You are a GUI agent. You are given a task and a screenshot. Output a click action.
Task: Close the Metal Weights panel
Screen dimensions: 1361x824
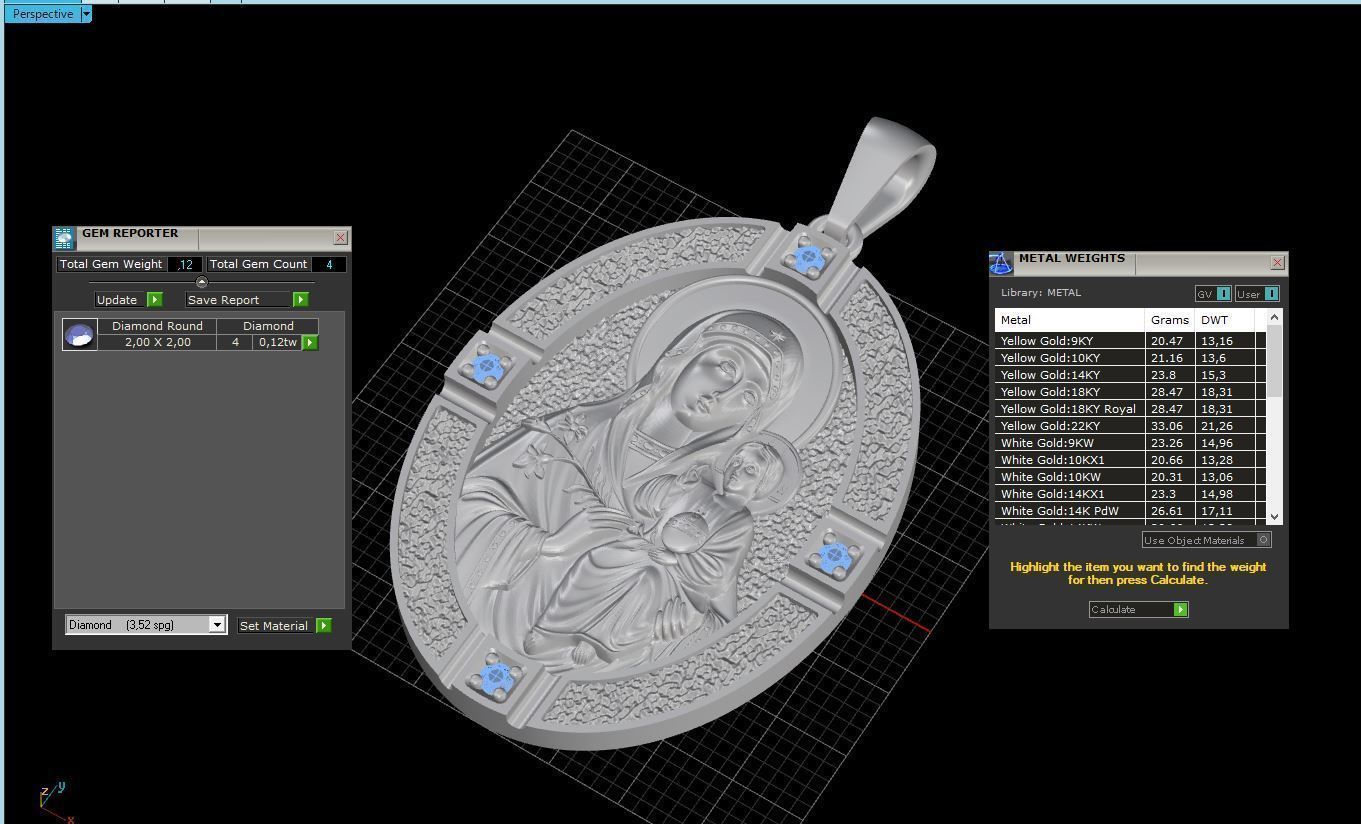[x=1277, y=263]
